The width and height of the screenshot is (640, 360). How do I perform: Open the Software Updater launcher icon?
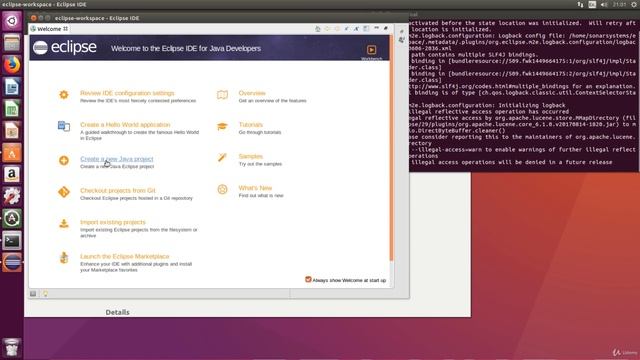pyautogui.click(x=12, y=218)
